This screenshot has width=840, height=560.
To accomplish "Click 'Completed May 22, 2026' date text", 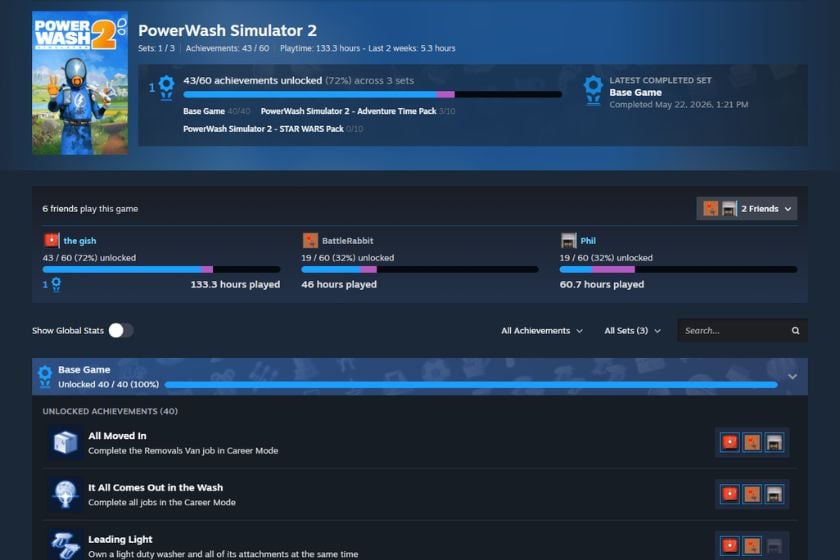I will (678, 104).
